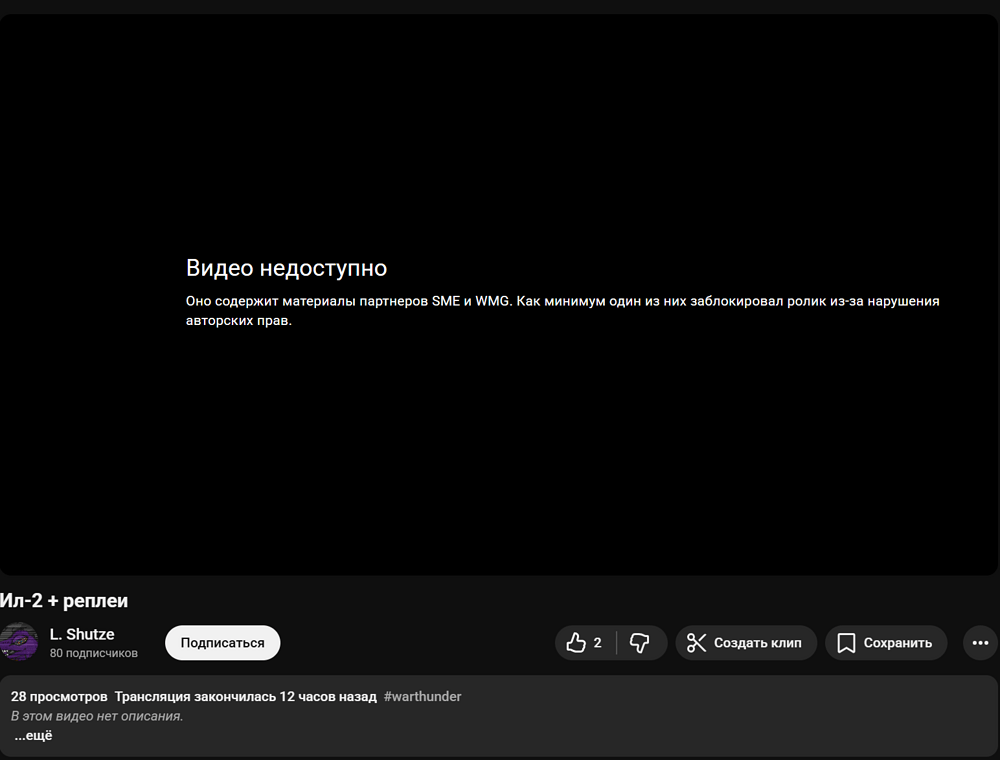Open the three-dot more actions menu
Viewport: 1000px width, 760px height.
[980, 643]
